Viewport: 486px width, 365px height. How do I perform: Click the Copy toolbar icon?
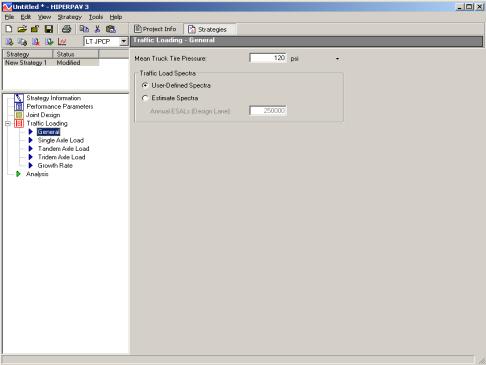[x=84, y=29]
